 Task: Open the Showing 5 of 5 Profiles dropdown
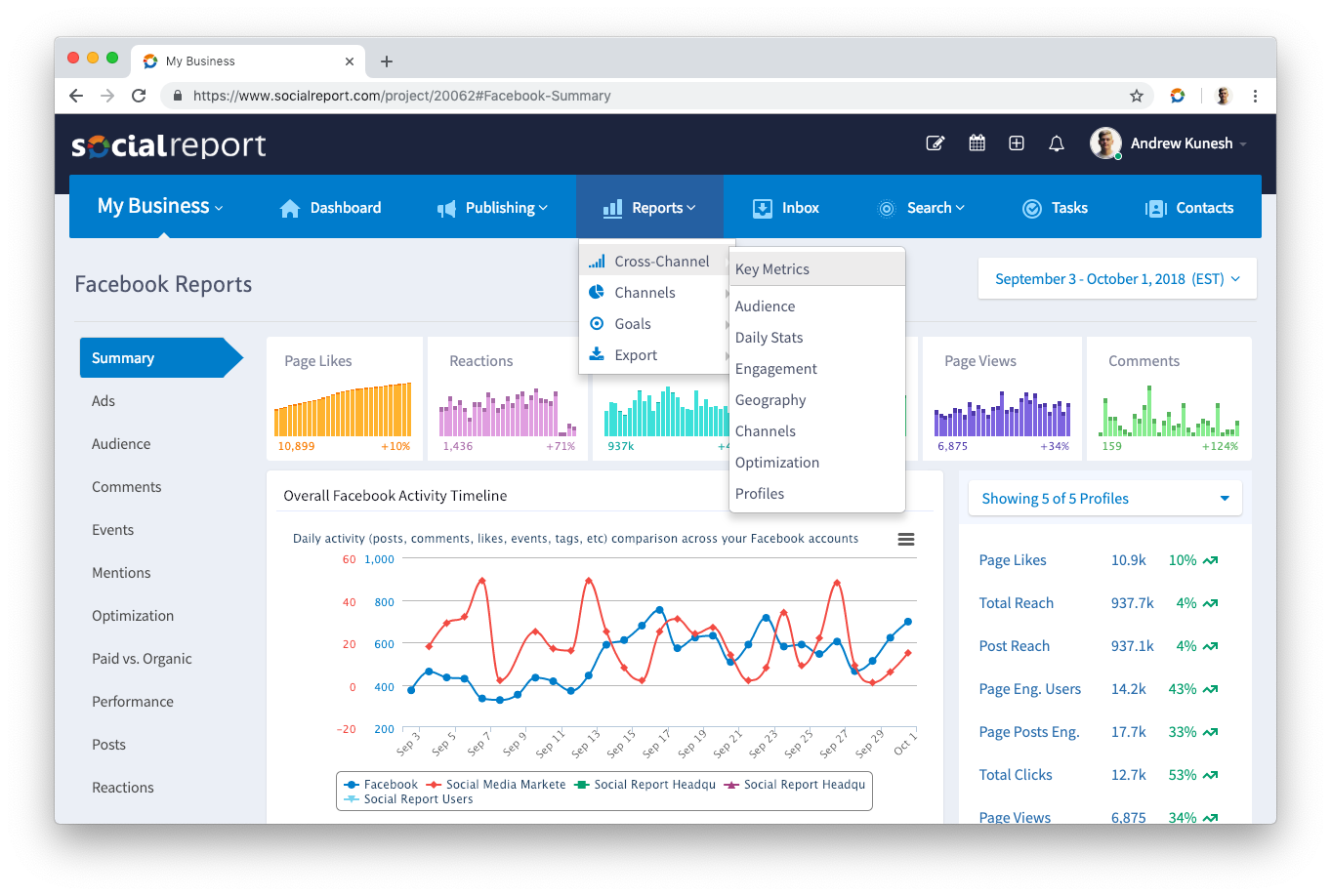click(x=1105, y=499)
